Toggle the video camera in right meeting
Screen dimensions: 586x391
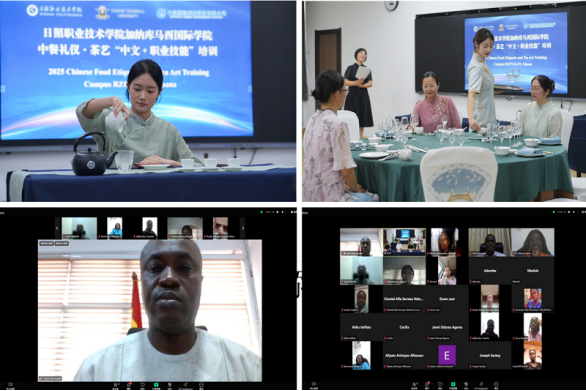[314, 384]
